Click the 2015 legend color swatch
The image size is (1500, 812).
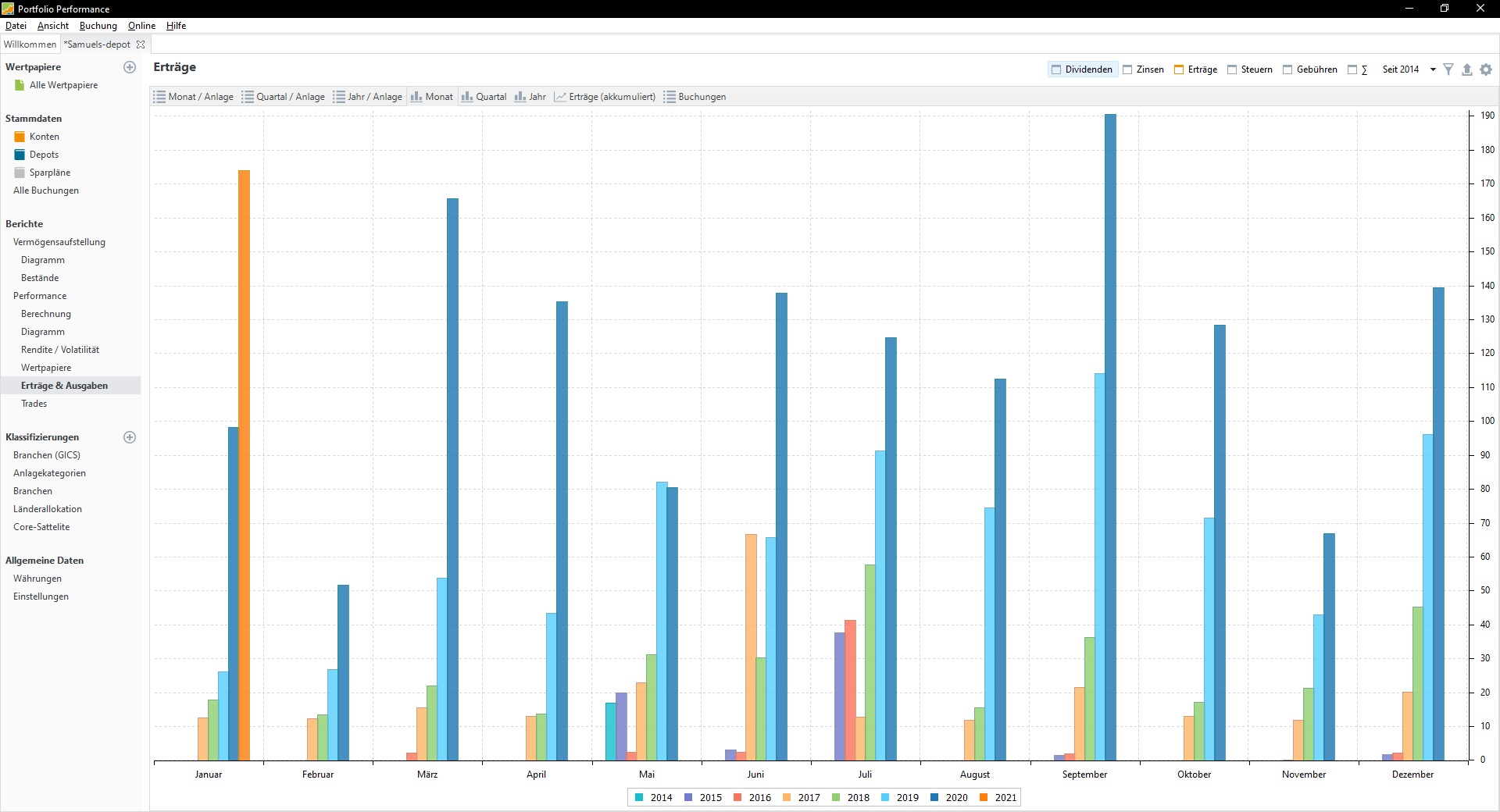(688, 797)
